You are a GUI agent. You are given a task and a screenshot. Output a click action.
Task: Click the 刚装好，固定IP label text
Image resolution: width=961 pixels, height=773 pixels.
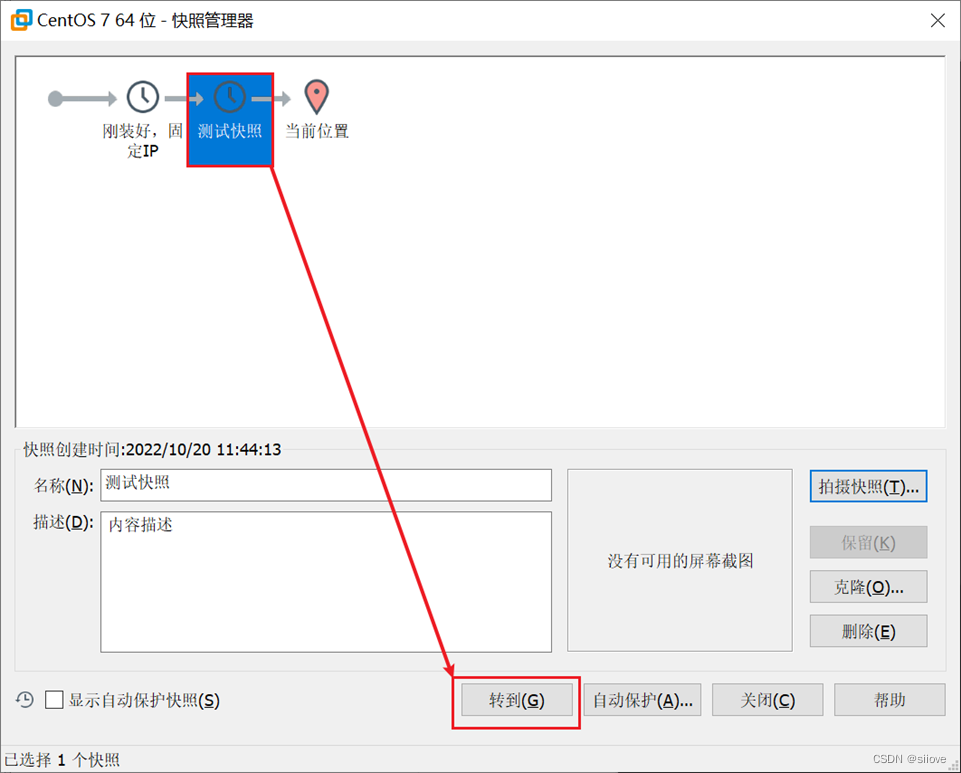[143, 140]
